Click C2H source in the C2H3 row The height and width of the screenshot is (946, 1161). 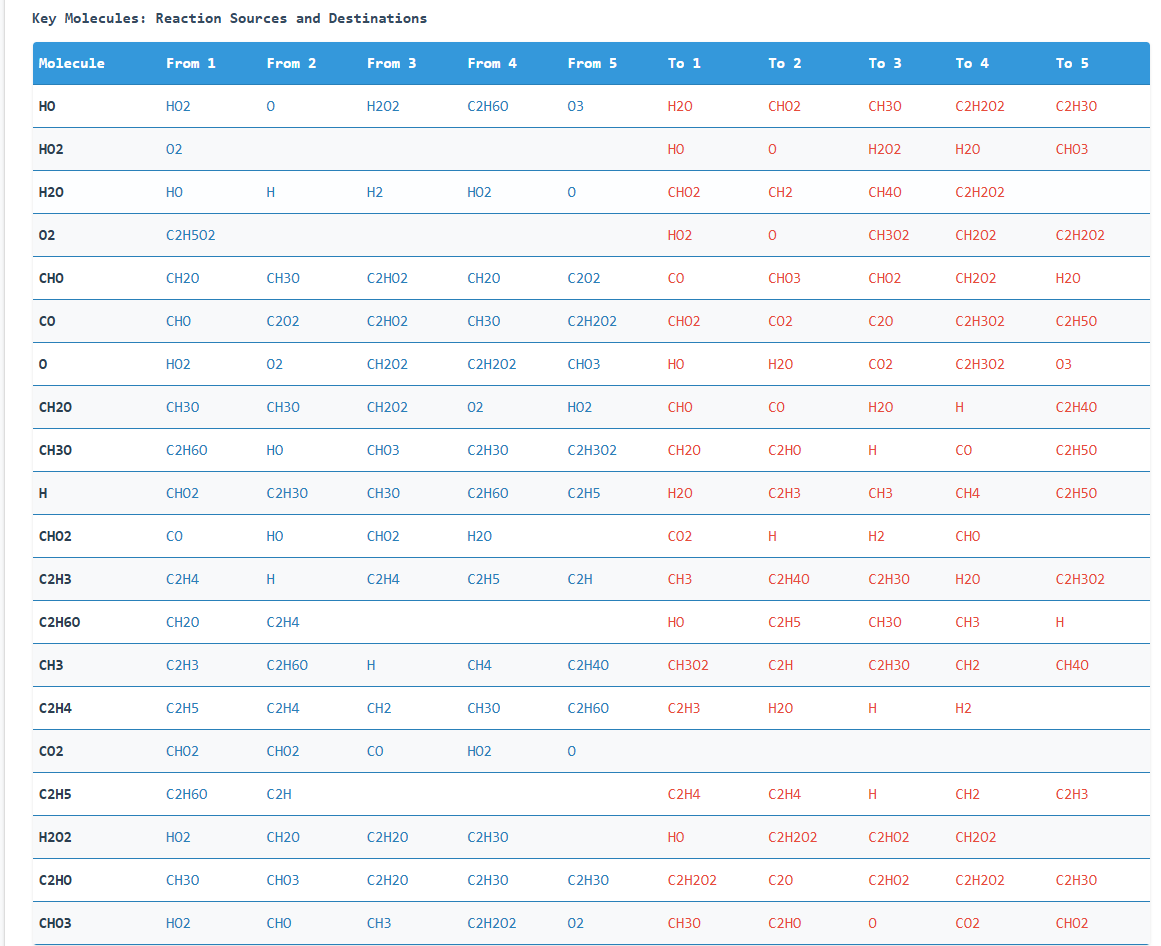pyautogui.click(x=580, y=579)
